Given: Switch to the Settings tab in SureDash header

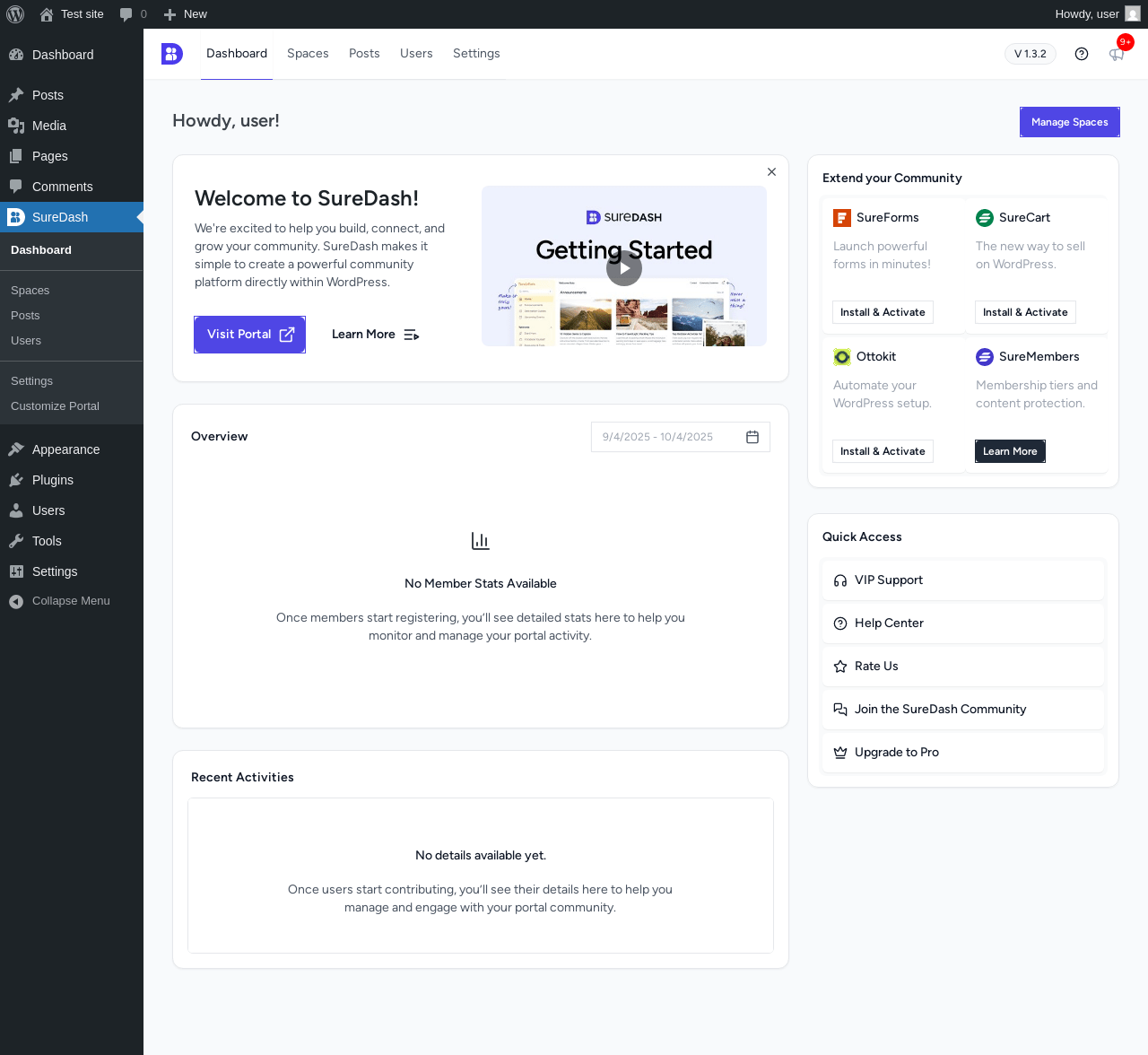Looking at the screenshot, I should pos(476,54).
